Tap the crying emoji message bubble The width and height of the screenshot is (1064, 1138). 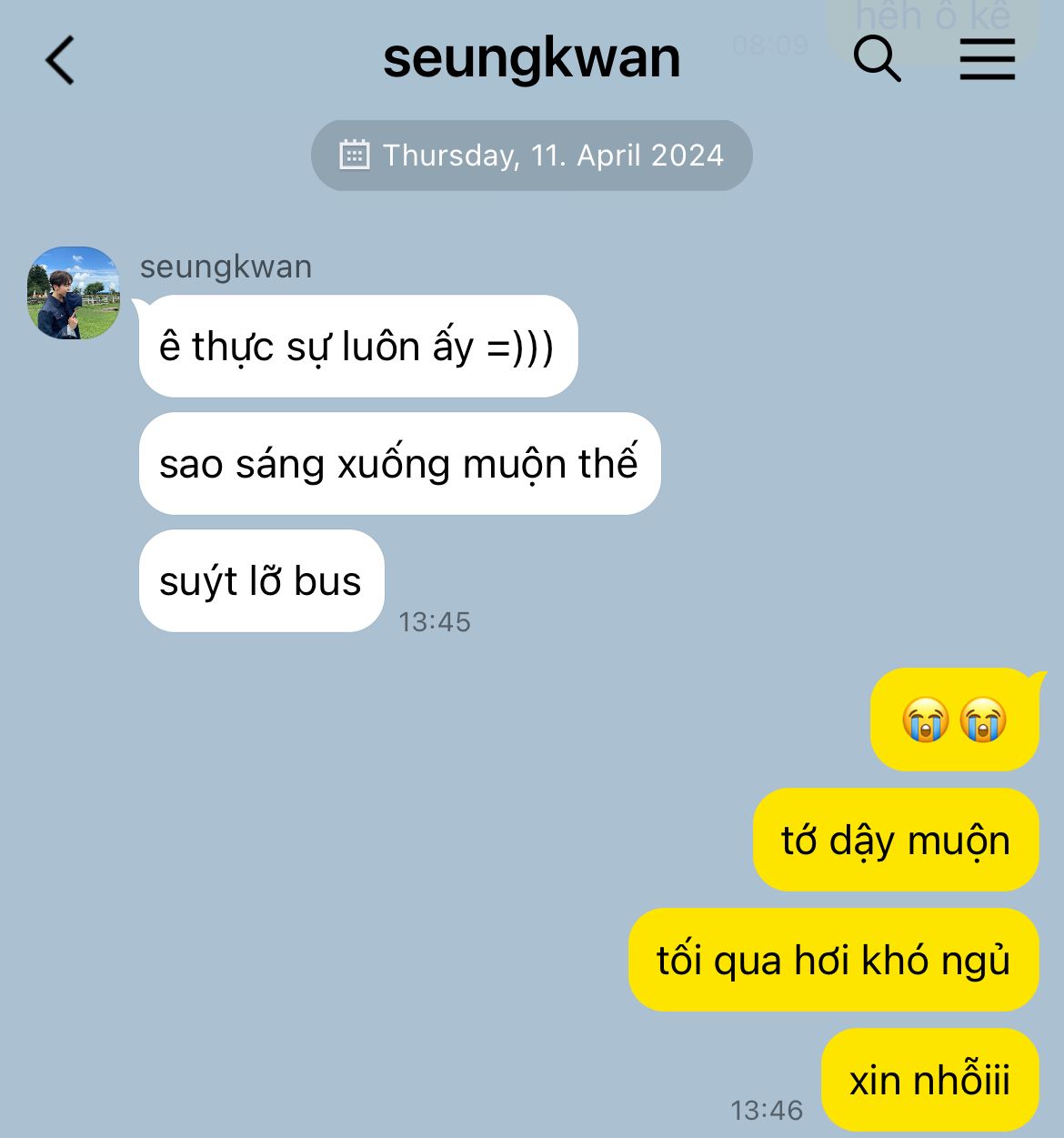point(954,720)
